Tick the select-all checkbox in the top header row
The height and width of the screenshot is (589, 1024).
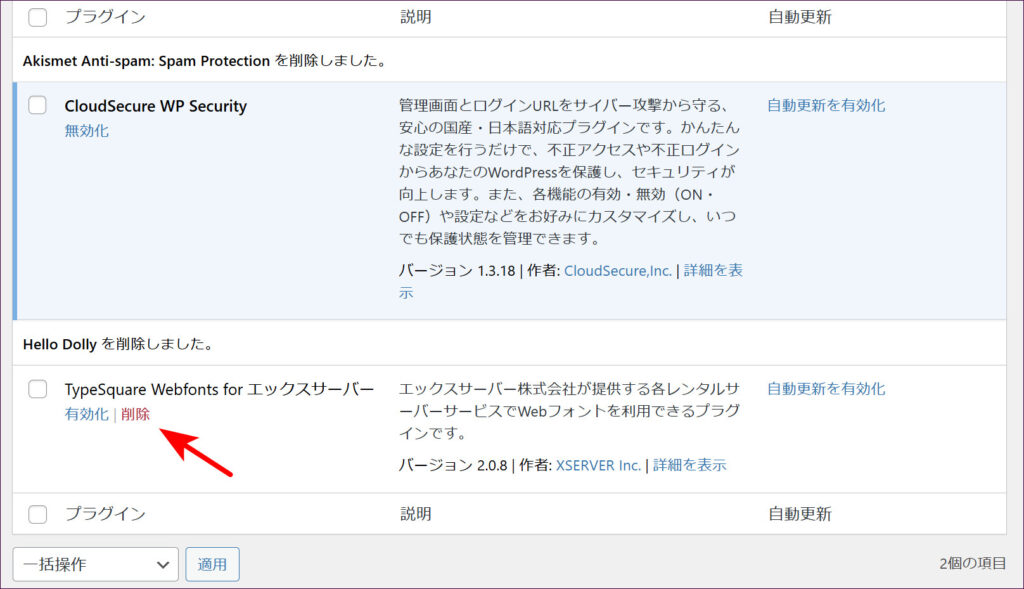pos(37,17)
